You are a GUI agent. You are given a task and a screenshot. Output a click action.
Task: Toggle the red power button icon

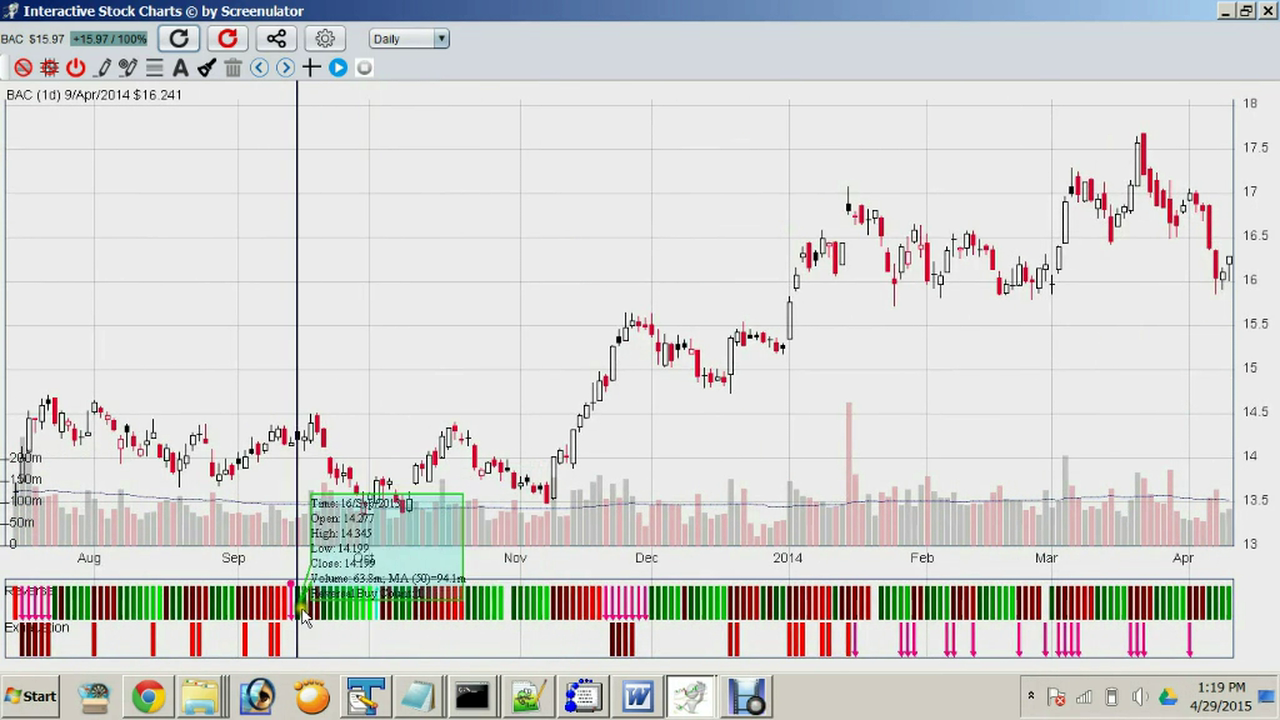[75, 67]
